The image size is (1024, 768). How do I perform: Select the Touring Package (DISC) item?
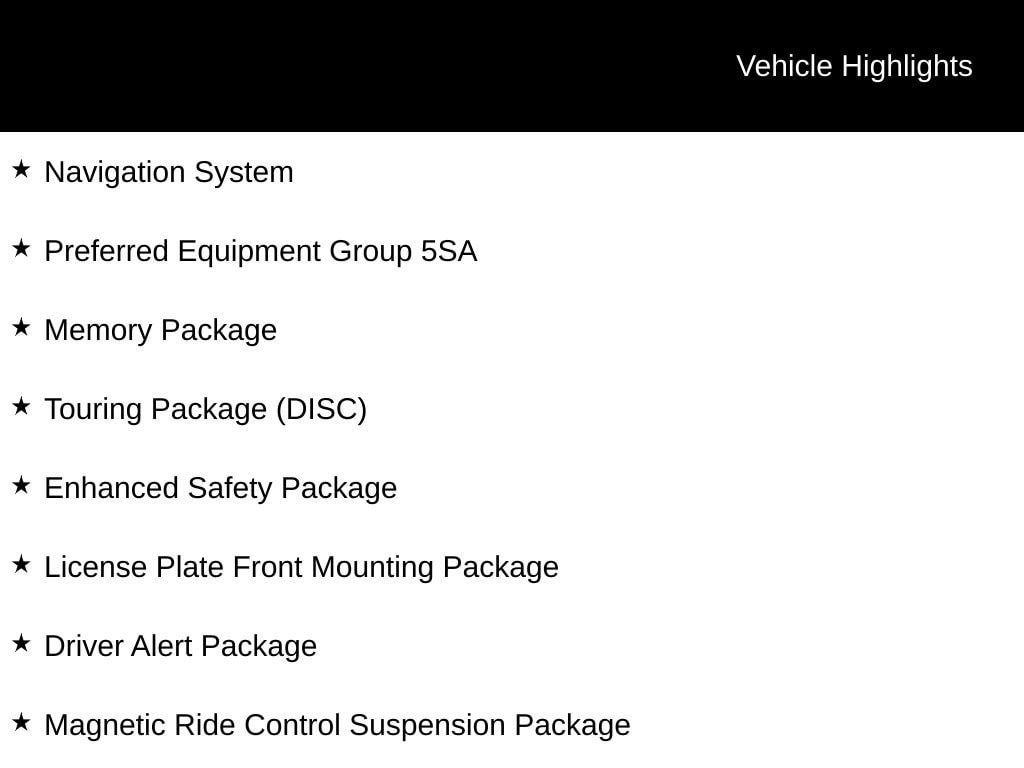click(206, 410)
